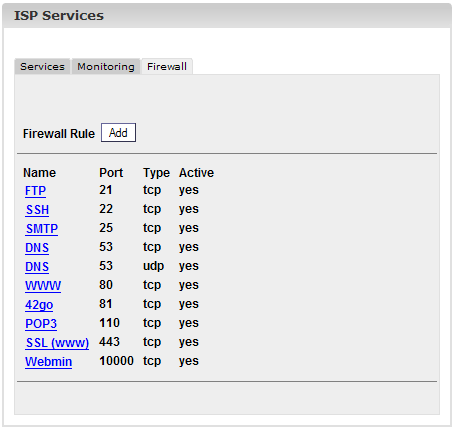The width and height of the screenshot is (456, 431).
Task: Click the Type column header
Action: [156, 173]
